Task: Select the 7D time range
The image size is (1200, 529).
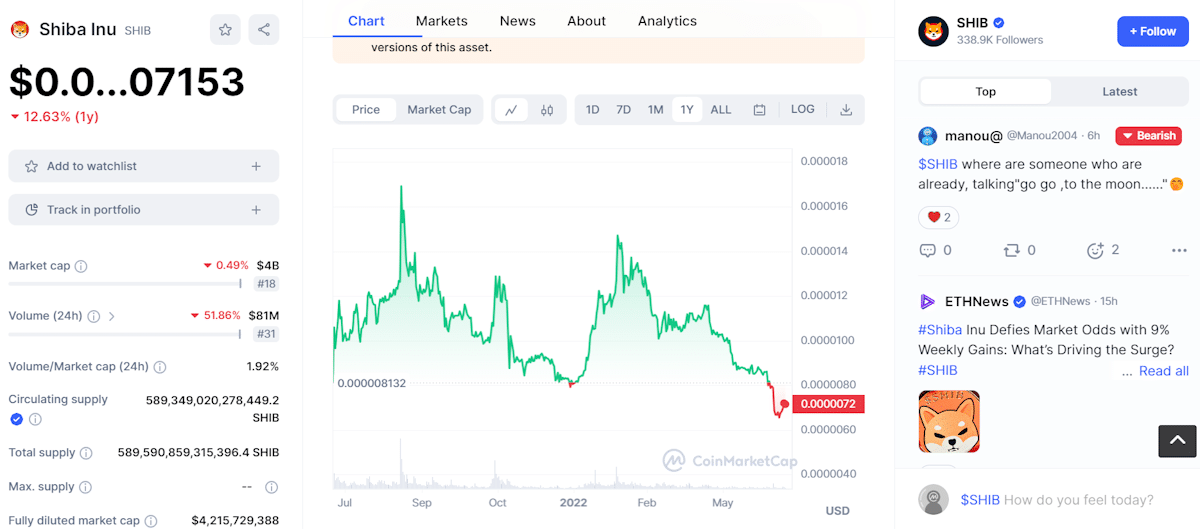Action: pos(624,110)
